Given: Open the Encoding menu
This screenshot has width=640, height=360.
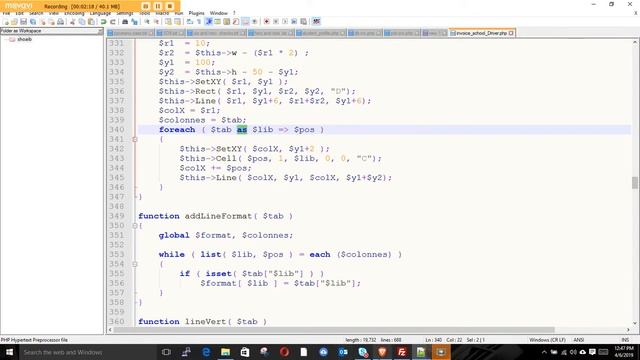Looking at the screenshot, I should pos(74,13).
